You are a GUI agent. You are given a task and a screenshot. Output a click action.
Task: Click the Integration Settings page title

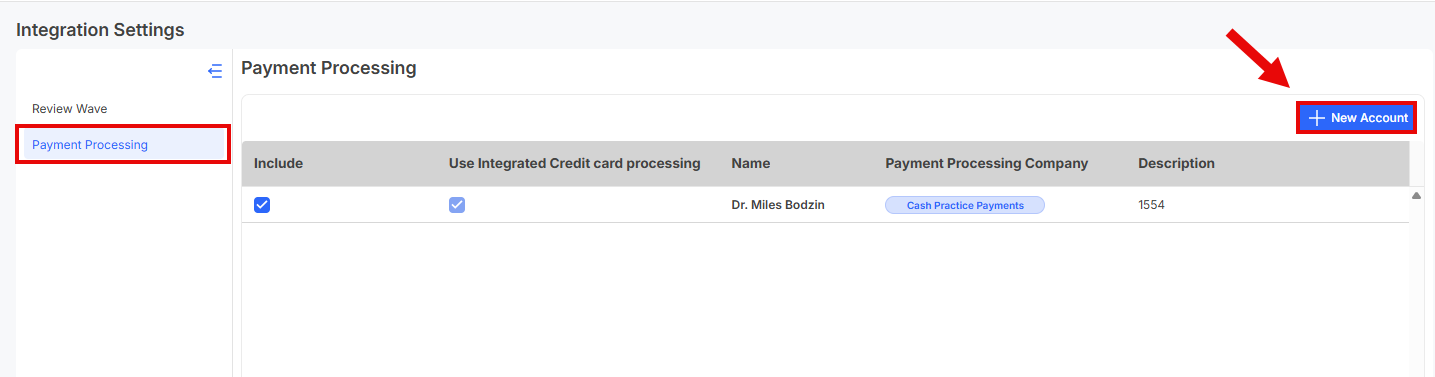[x=100, y=30]
